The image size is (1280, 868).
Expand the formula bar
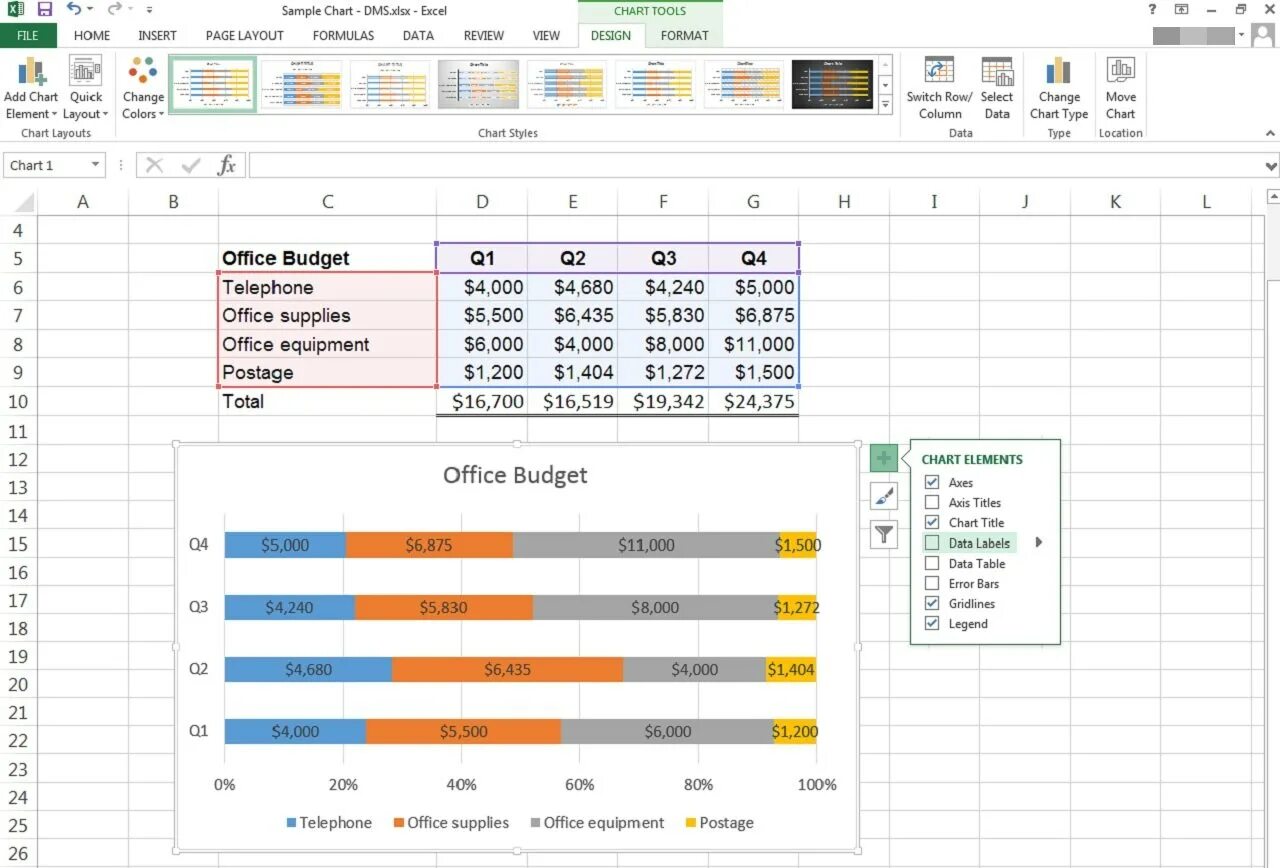point(1271,166)
